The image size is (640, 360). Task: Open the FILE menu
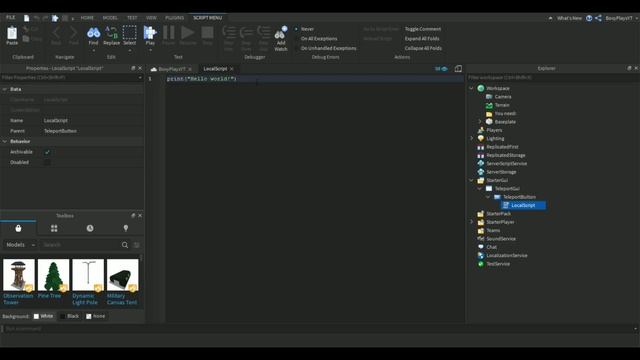pyautogui.click(x=11, y=18)
